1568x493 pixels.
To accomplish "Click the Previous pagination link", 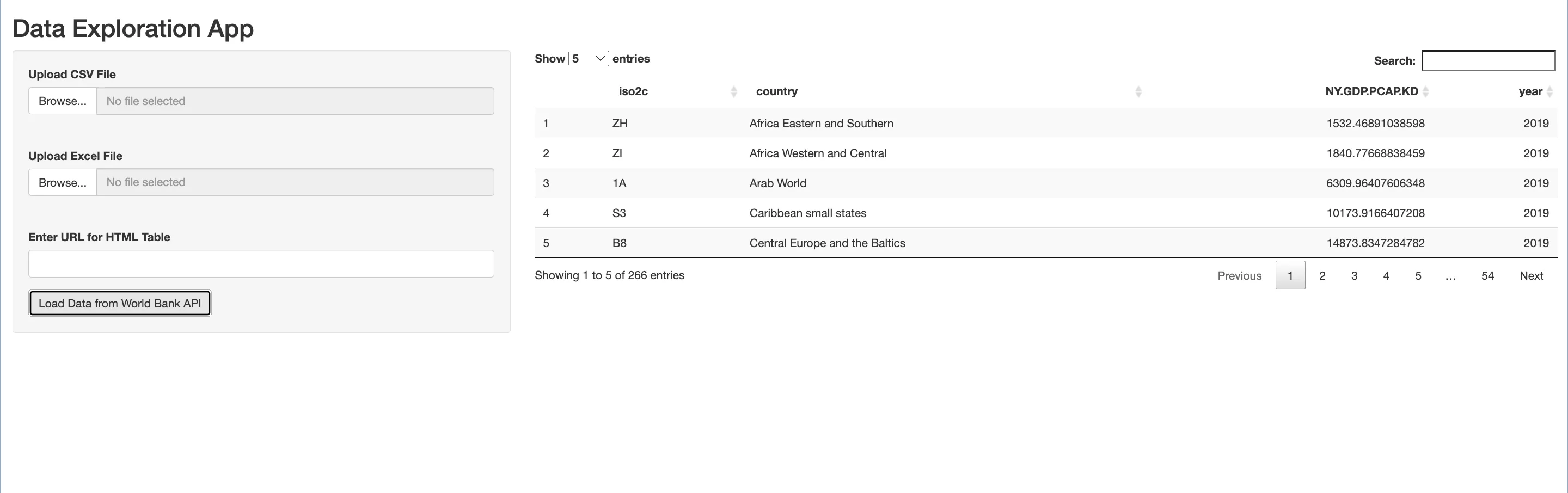I will (x=1239, y=276).
